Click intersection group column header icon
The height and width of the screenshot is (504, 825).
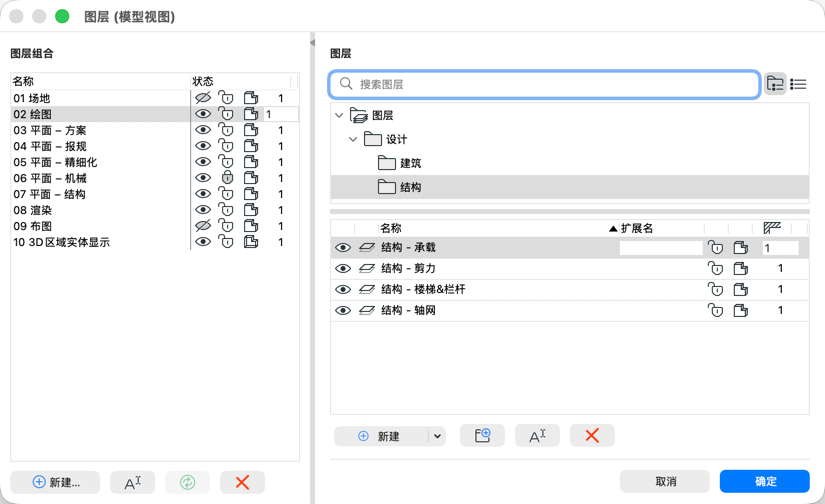coord(772,228)
